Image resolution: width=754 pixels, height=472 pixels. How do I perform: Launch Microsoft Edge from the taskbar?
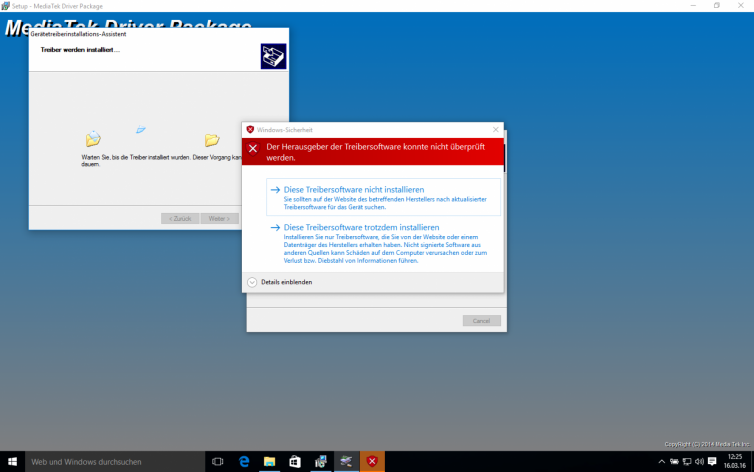(243, 462)
